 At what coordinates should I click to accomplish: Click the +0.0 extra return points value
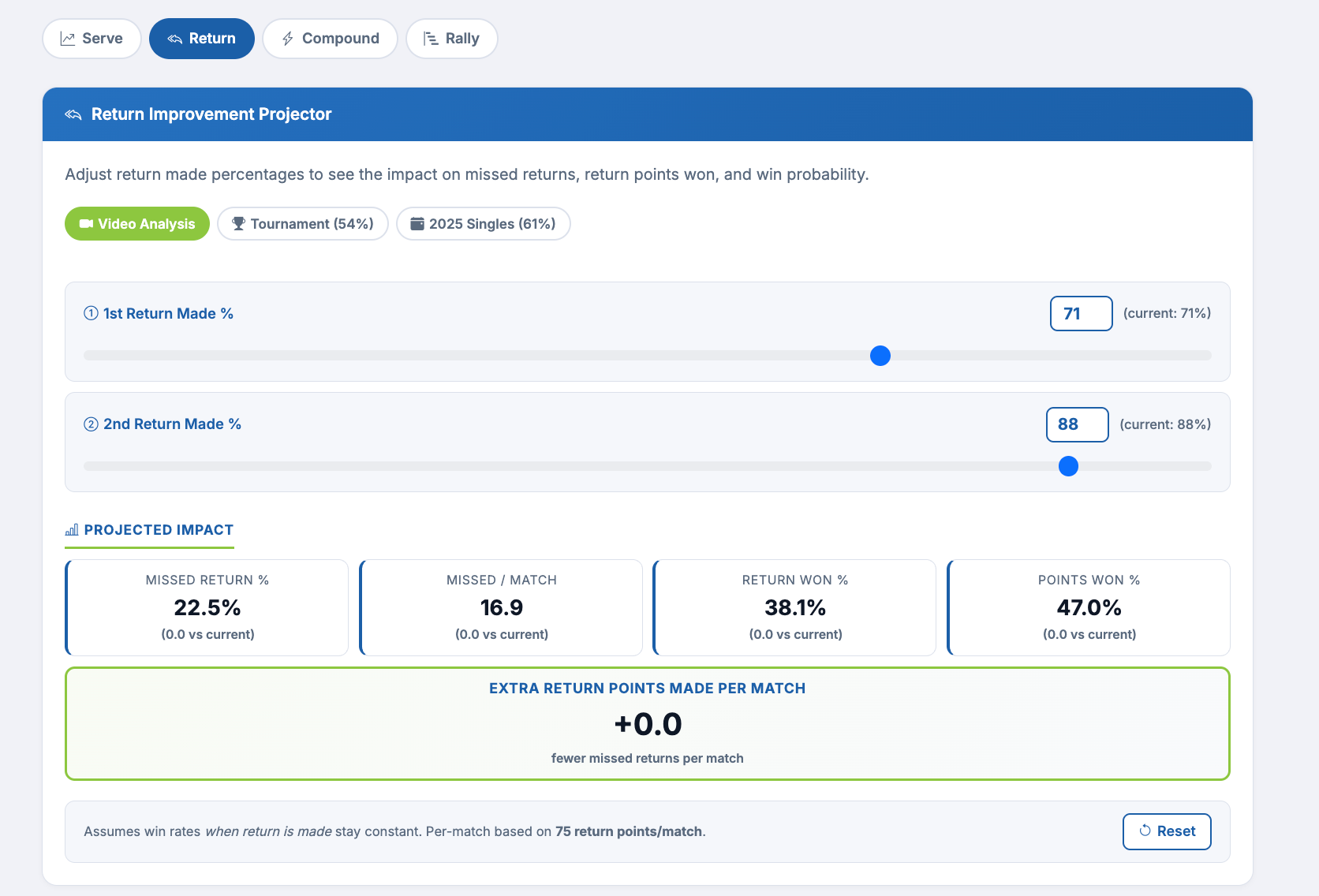point(648,724)
